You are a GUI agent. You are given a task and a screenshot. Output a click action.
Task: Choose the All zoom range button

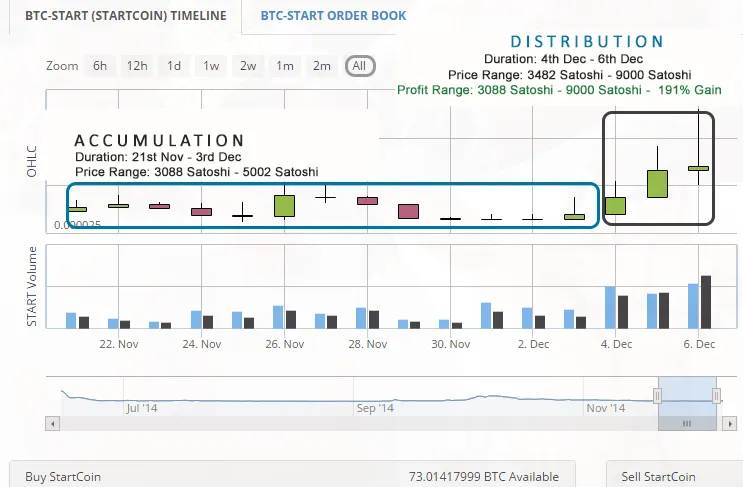coord(360,66)
